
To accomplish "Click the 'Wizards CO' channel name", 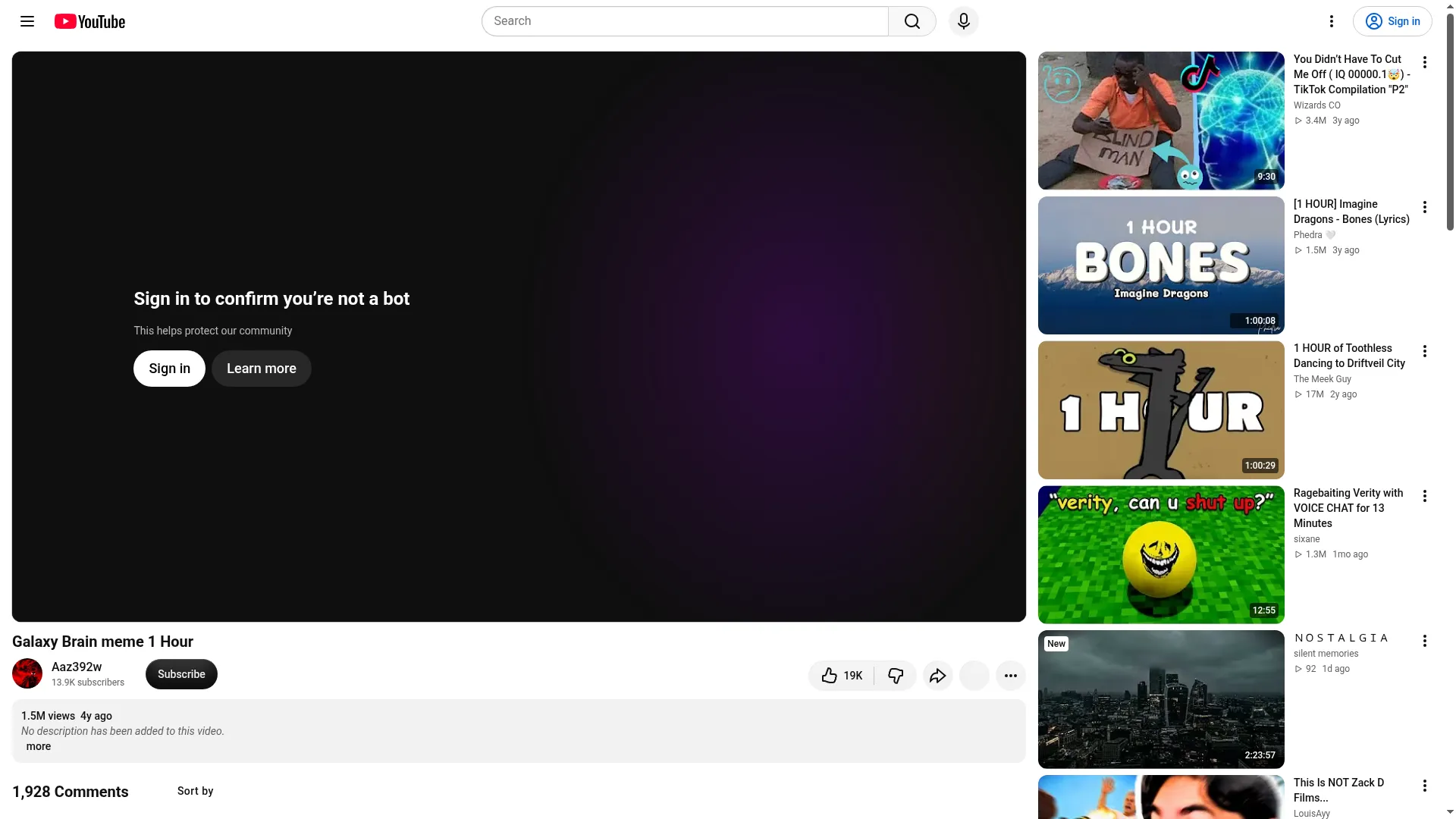I will 1316,105.
